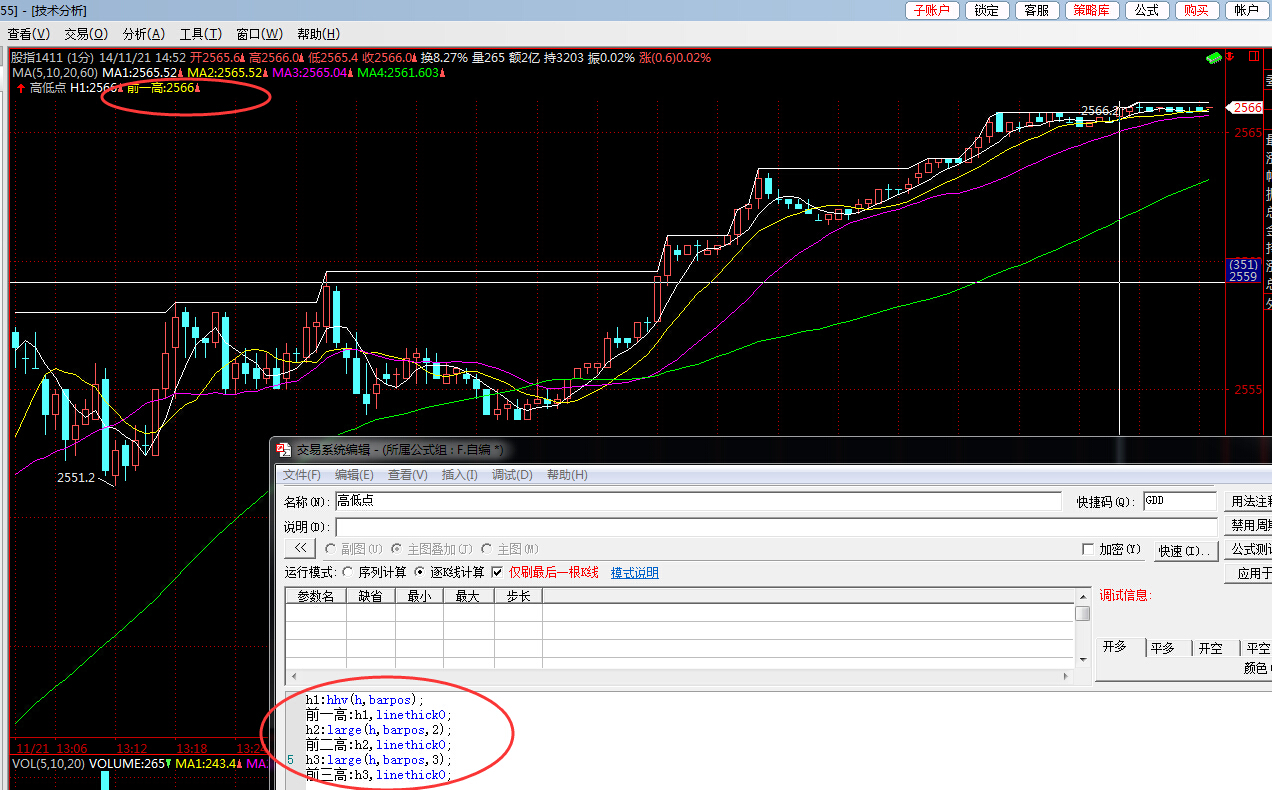The height and width of the screenshot is (790, 1272).
Task: Collapse panel with the << button
Action: [300, 548]
